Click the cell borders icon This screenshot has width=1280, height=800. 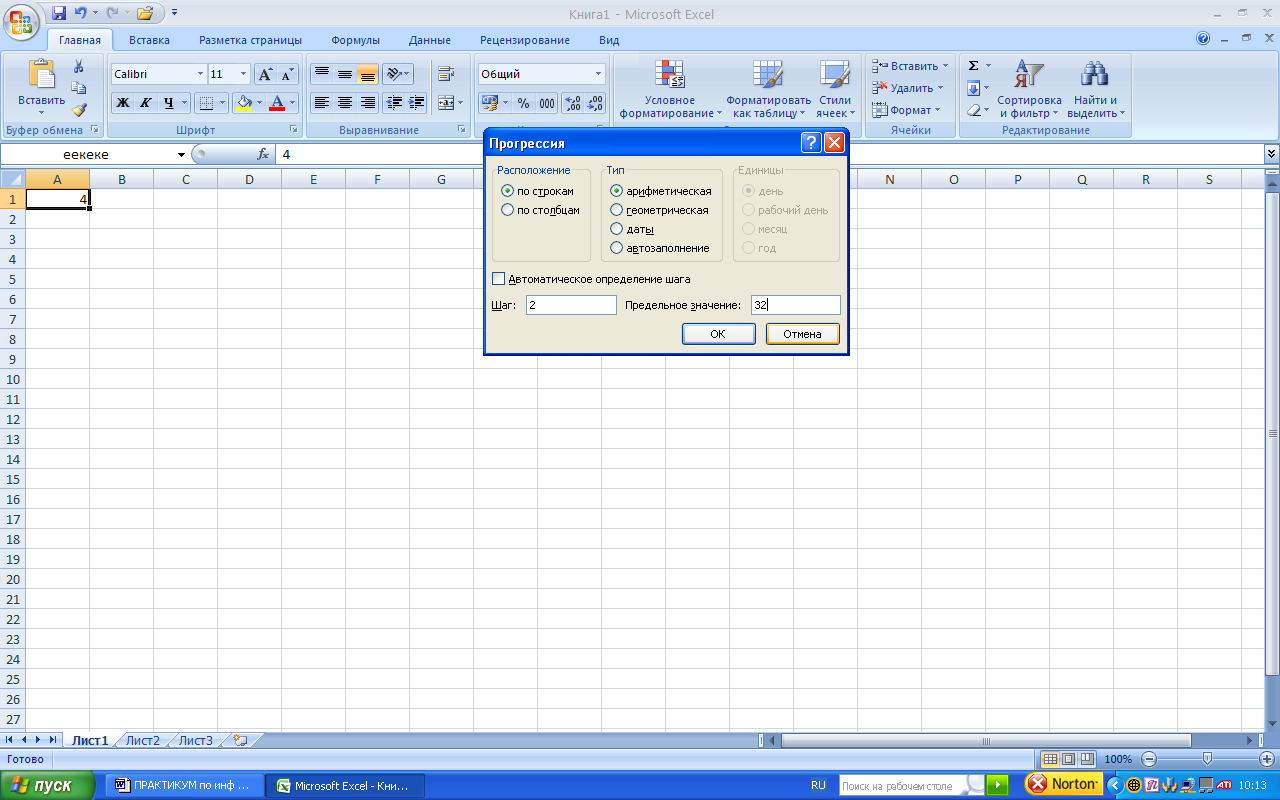tap(205, 102)
